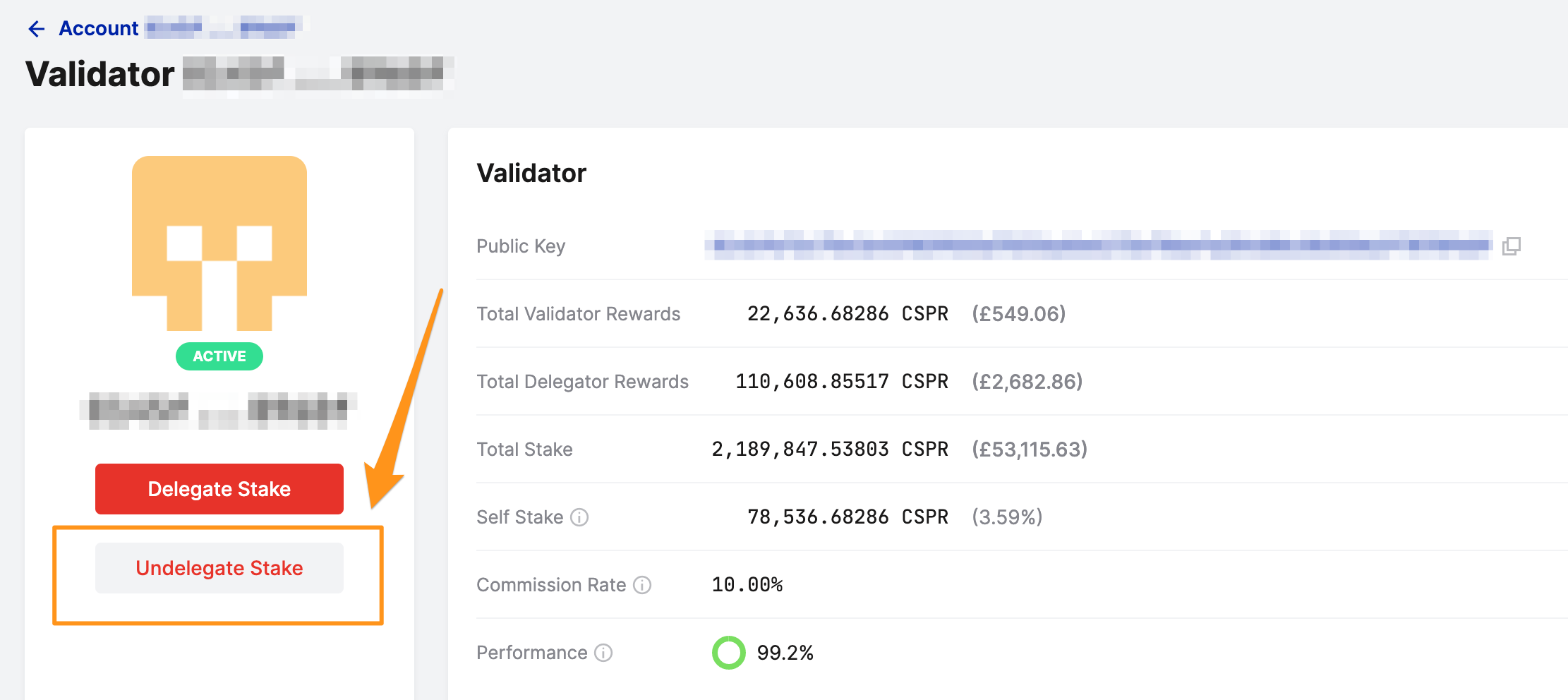Click the Commission Rate 10.00% value
This screenshot has height=700, width=1568.
pyautogui.click(x=747, y=584)
